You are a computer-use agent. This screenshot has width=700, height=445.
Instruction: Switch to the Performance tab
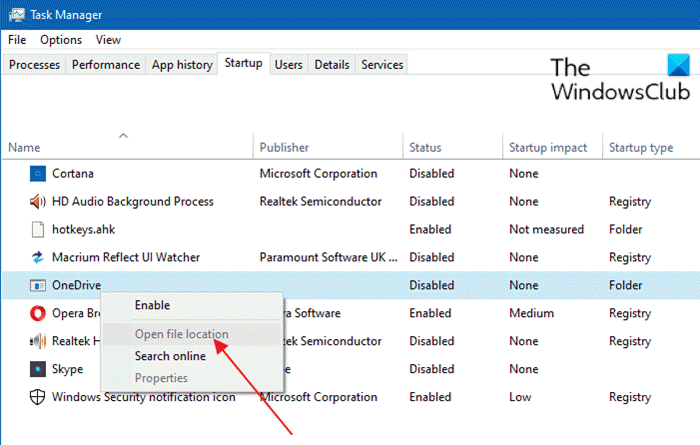pyautogui.click(x=106, y=65)
